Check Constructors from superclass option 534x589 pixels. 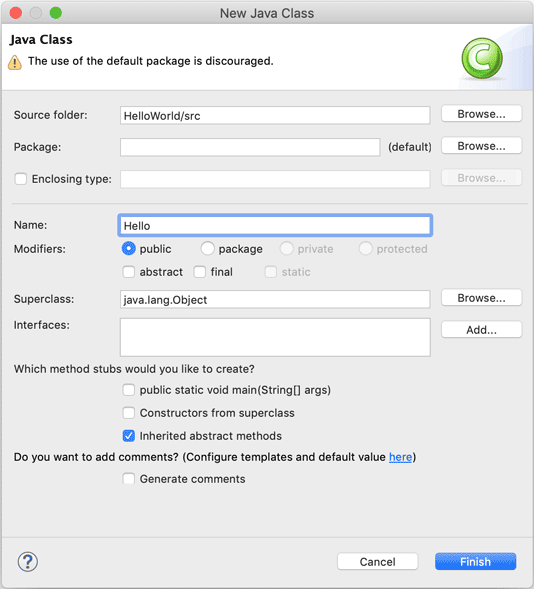tap(129, 413)
